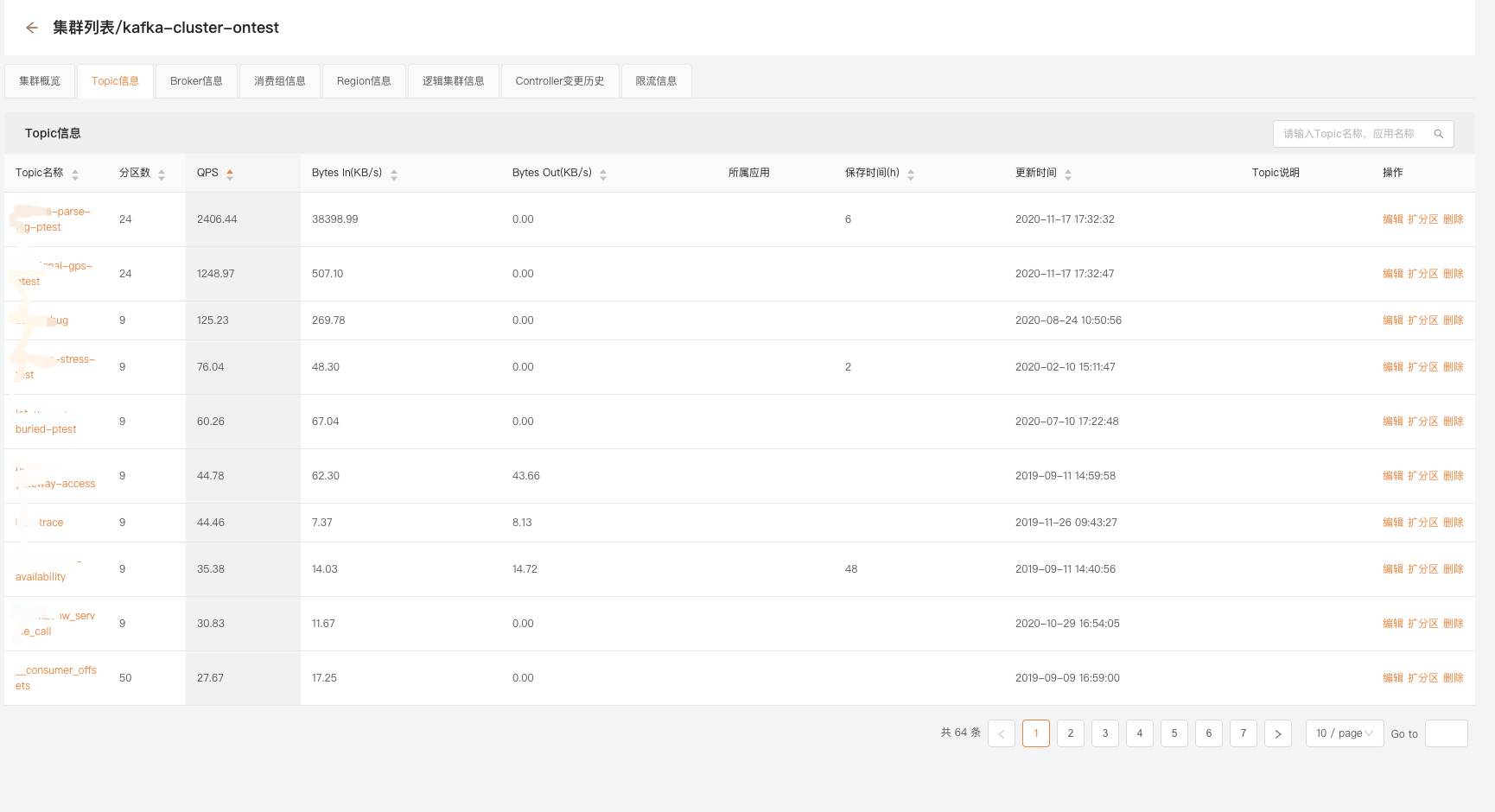1495x812 pixels.
Task: Click the search magnifier icon in Topic search
Action: tap(1439, 134)
